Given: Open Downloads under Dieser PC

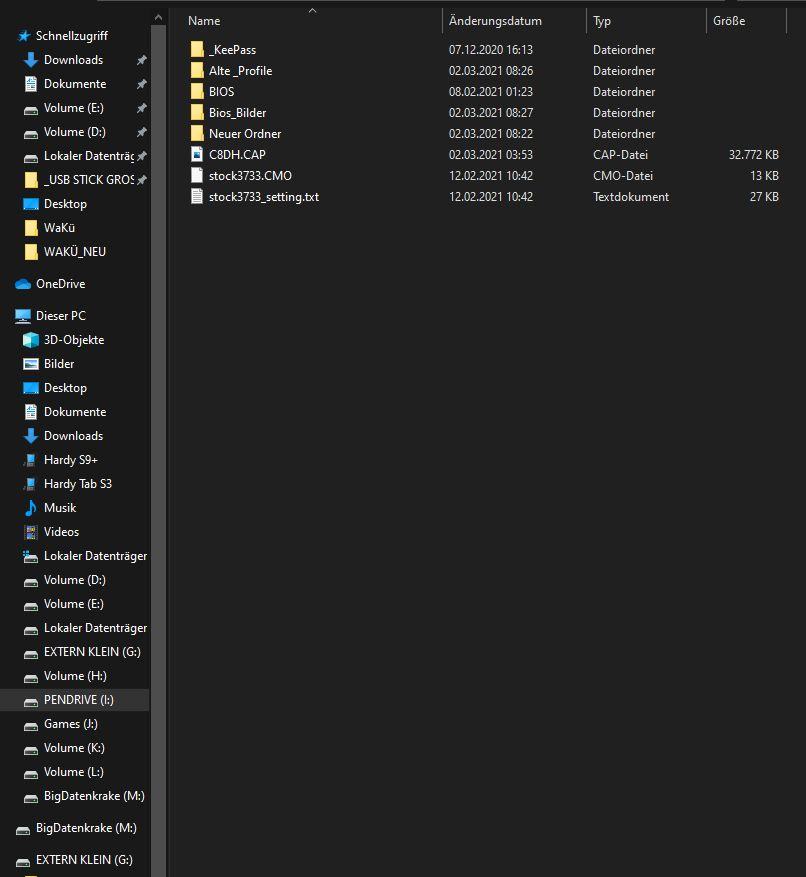Looking at the screenshot, I should [x=73, y=436].
